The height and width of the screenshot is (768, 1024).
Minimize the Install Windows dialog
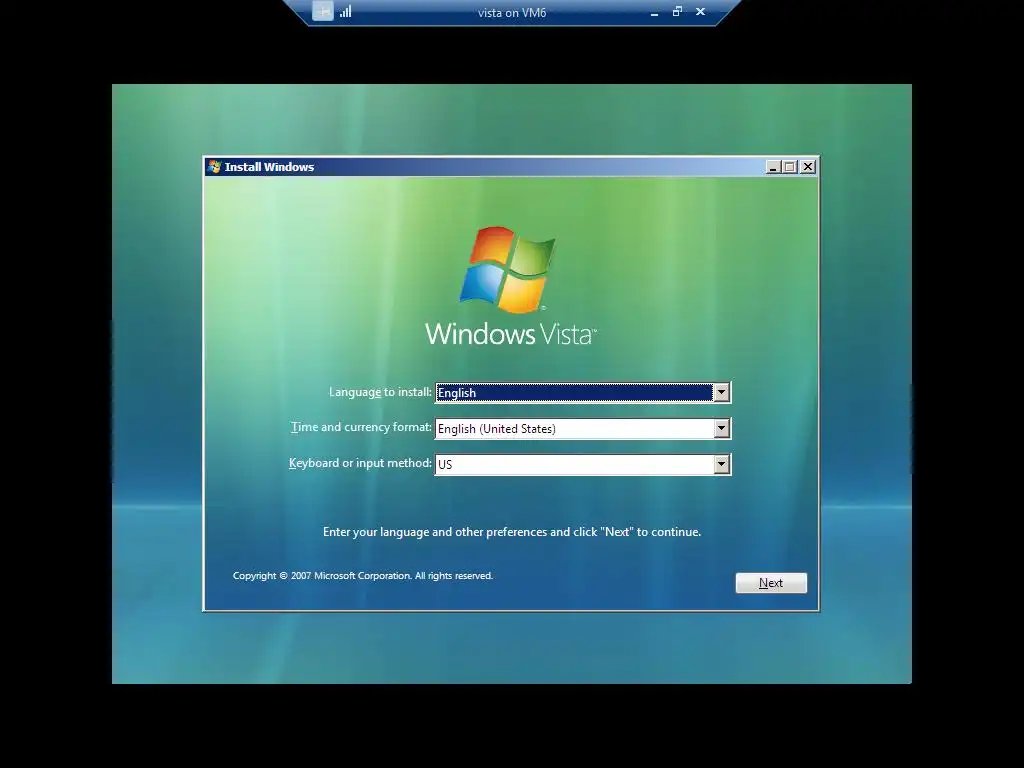click(773, 167)
